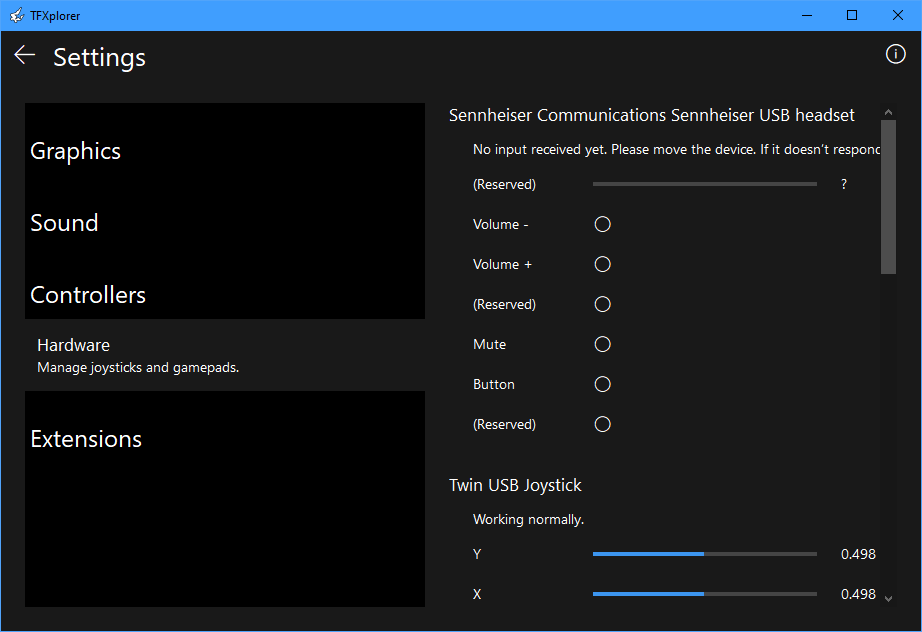Image resolution: width=922 pixels, height=632 pixels.
Task: Click the TFXplorer app icon in title bar
Action: (16, 15)
